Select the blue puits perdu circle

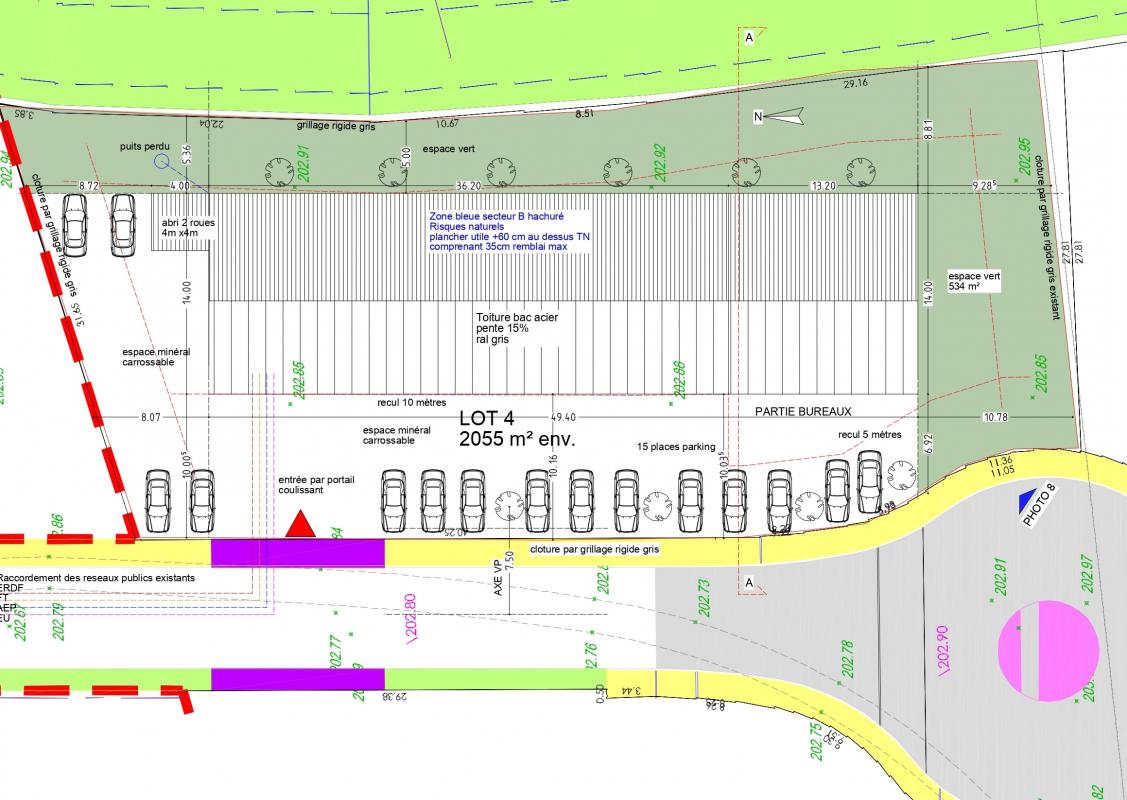pos(162,161)
